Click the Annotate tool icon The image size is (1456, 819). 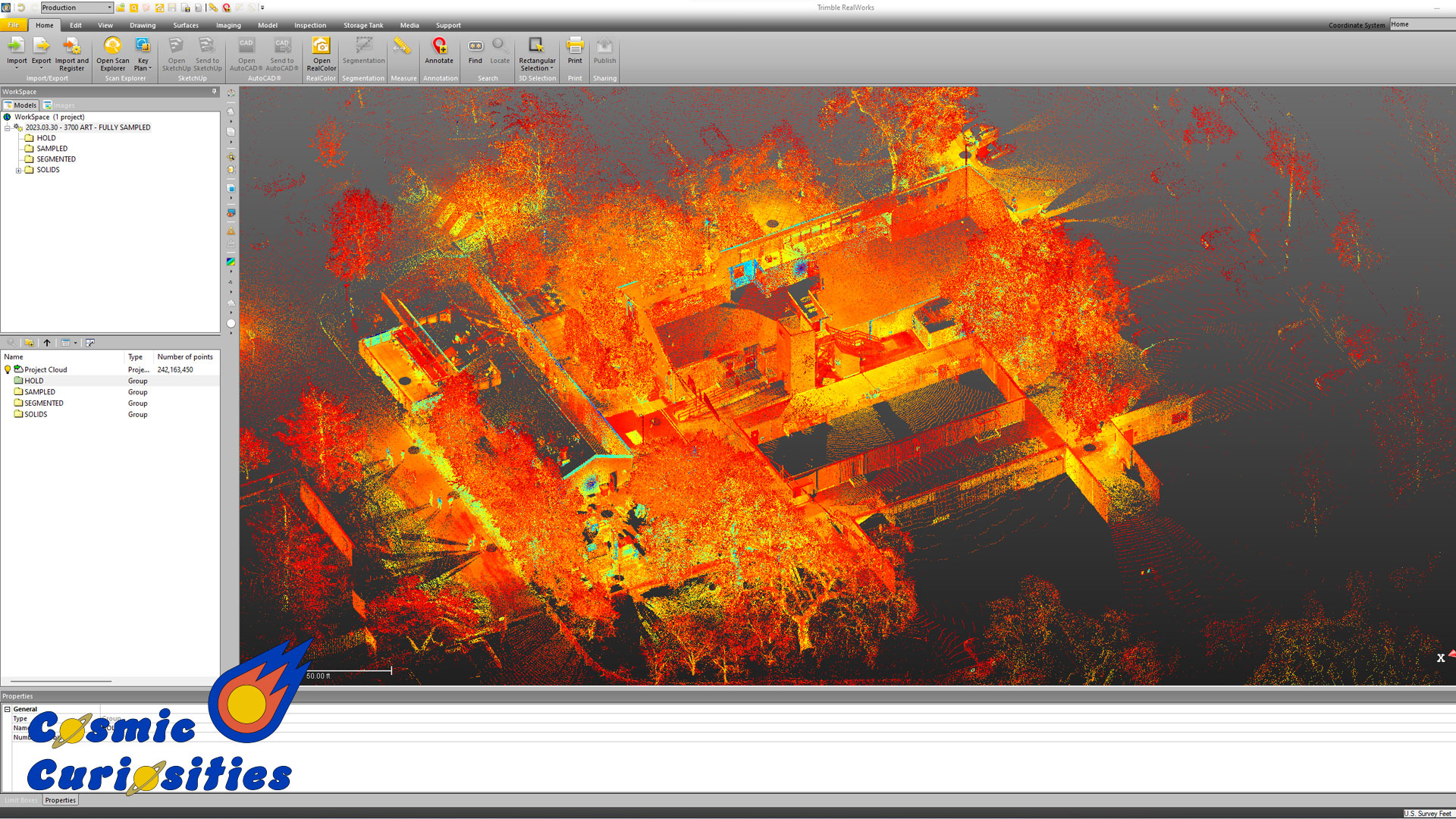coord(439,47)
